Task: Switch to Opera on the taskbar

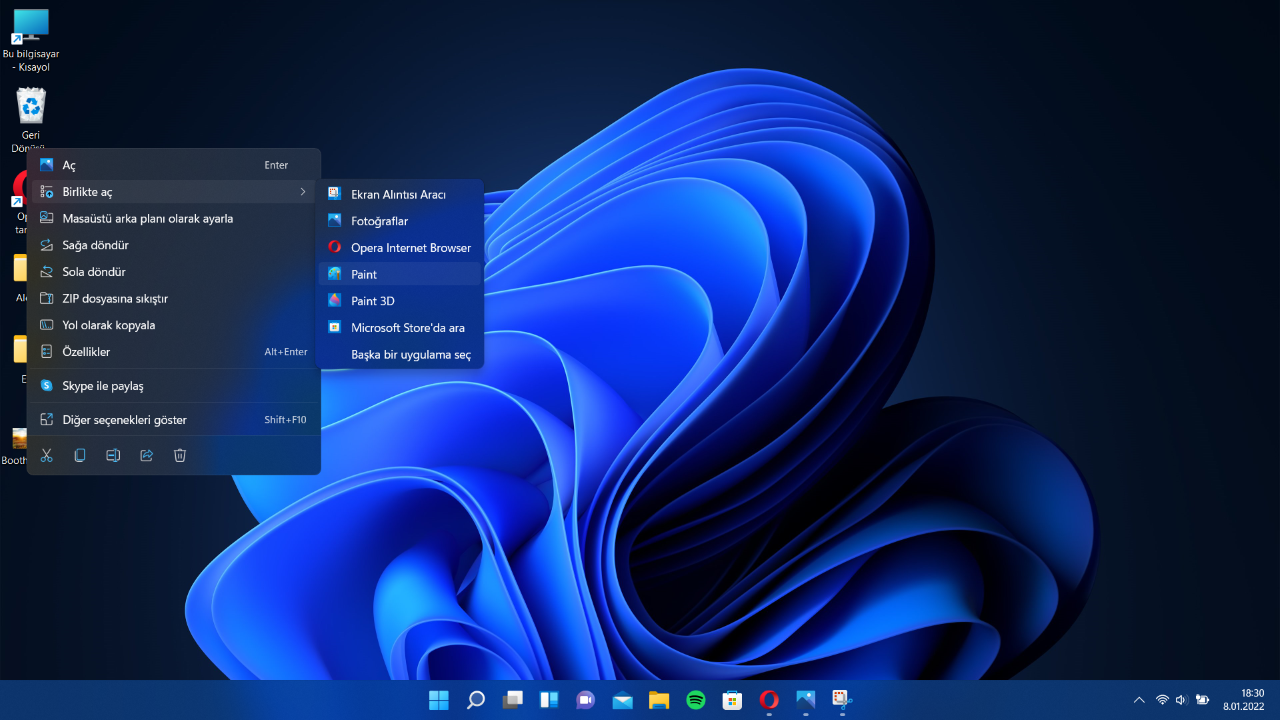Action: (769, 700)
